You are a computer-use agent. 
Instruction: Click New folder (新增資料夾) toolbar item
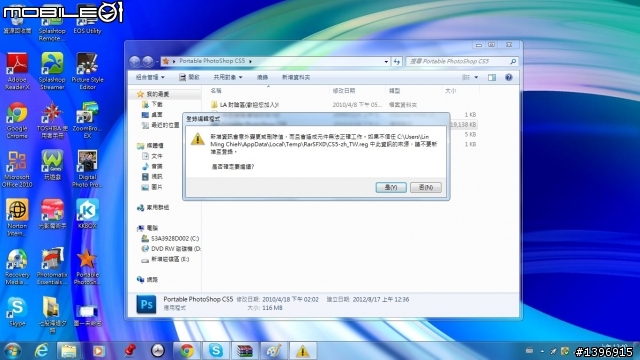[296, 77]
